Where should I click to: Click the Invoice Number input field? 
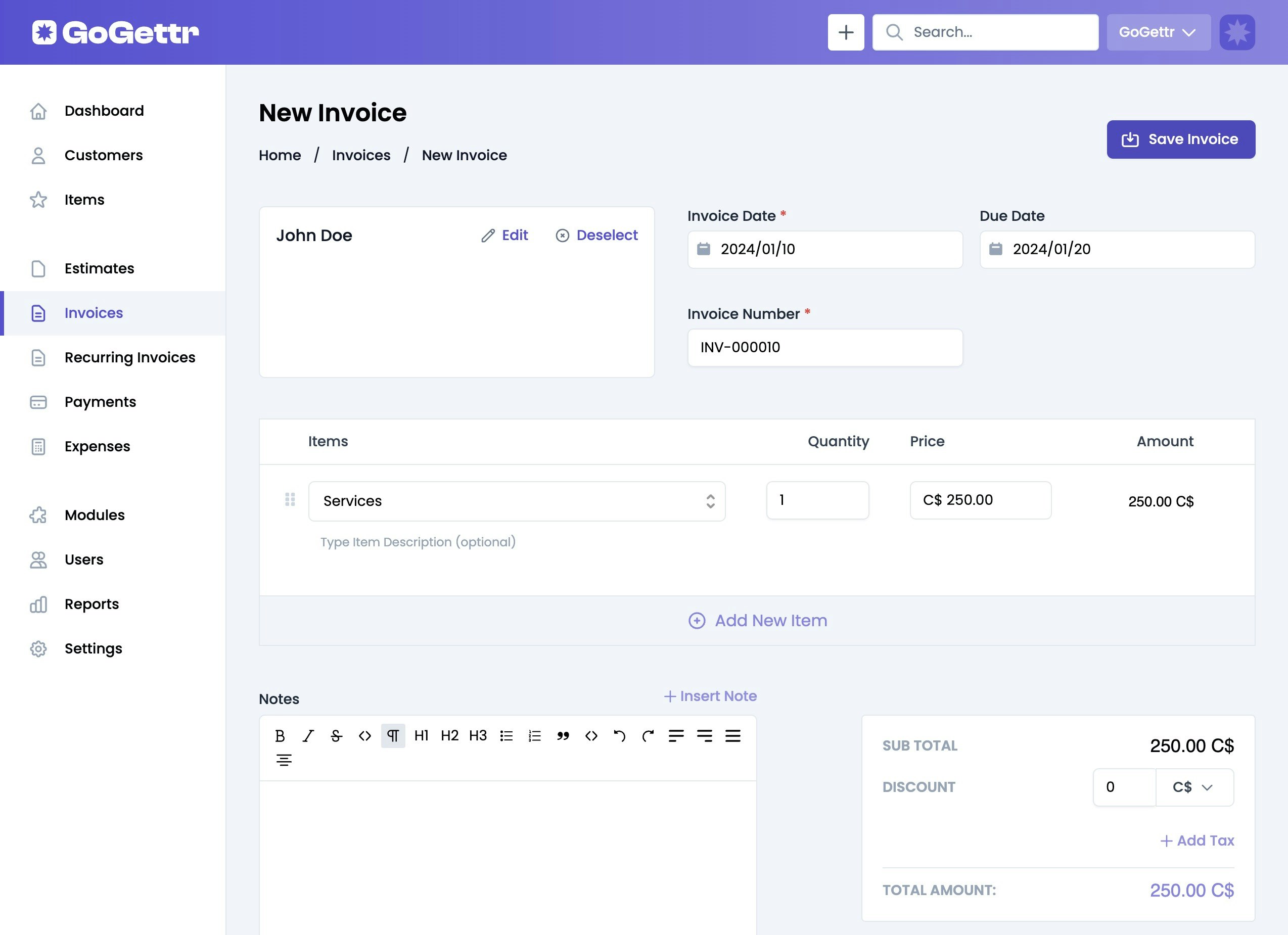[x=824, y=347]
